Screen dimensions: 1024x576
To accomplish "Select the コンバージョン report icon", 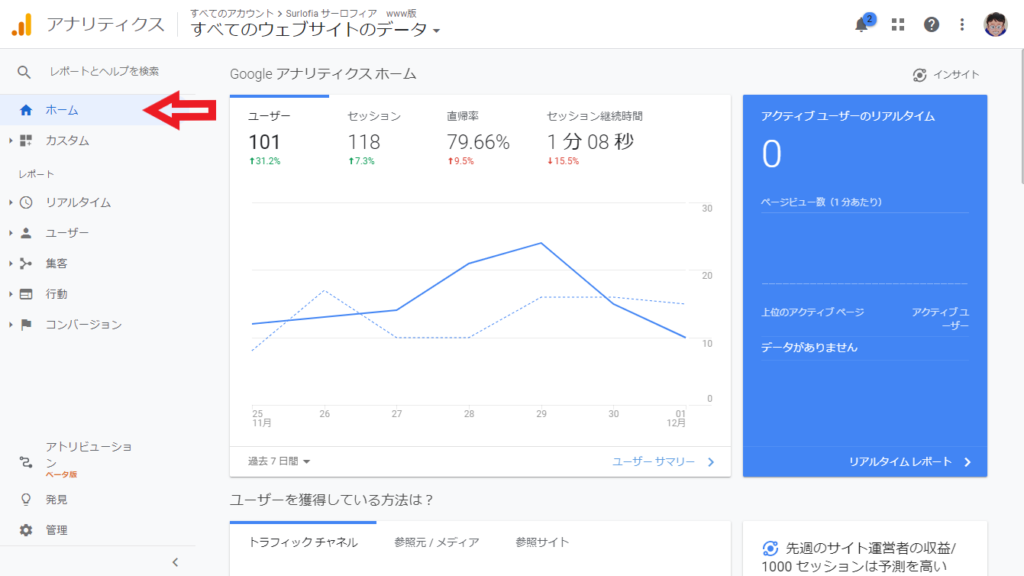I will 76,324.
